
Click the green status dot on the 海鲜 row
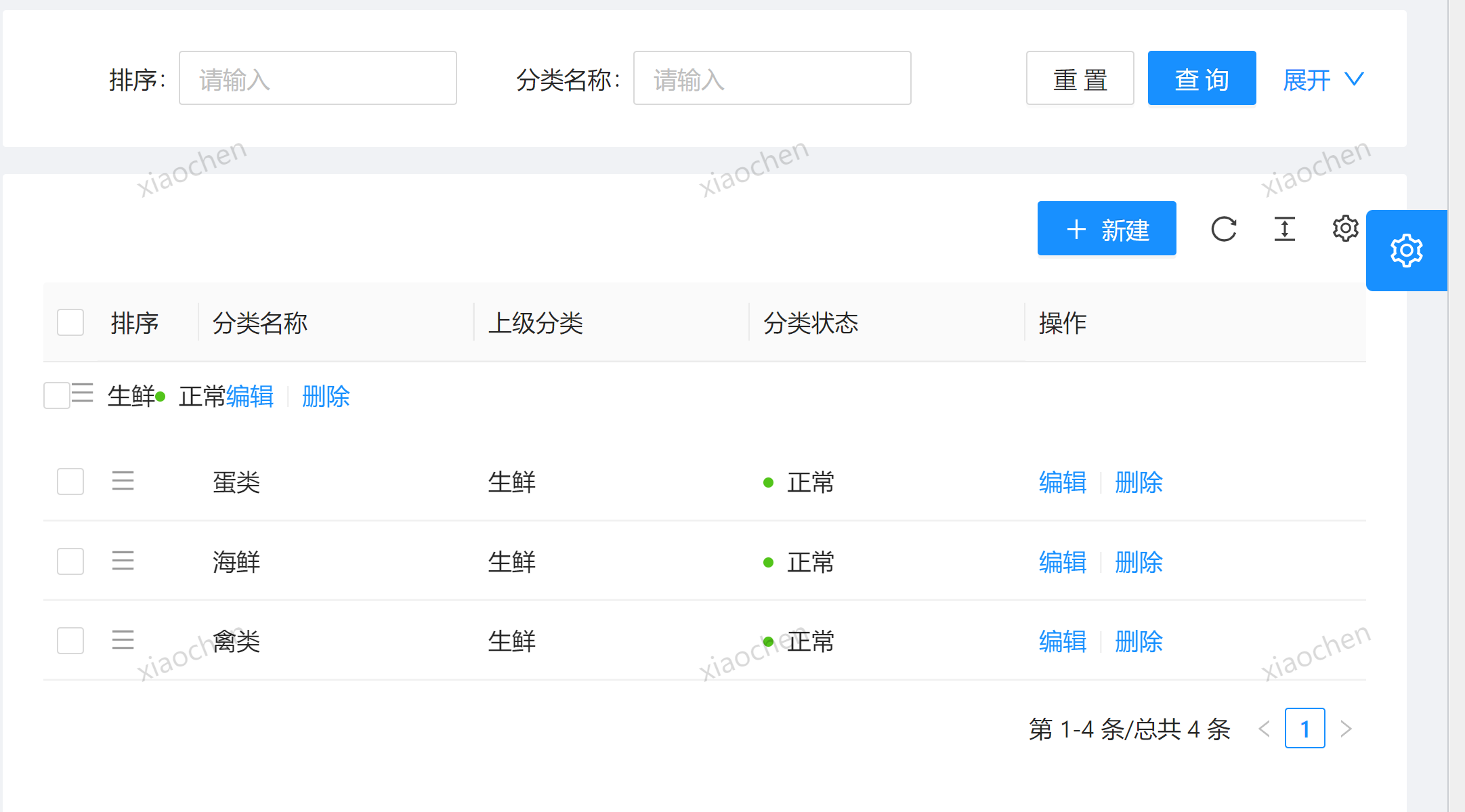(768, 561)
